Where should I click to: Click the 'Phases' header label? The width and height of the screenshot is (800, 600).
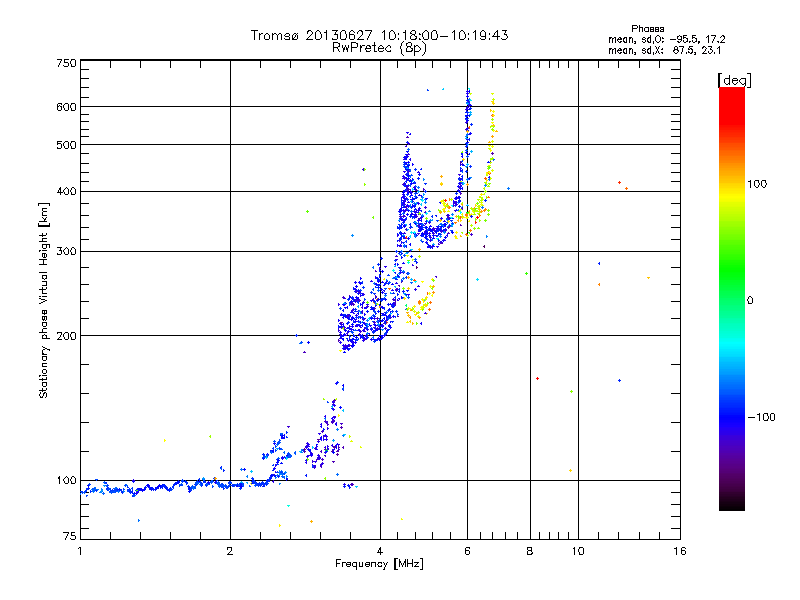pyautogui.click(x=647, y=29)
